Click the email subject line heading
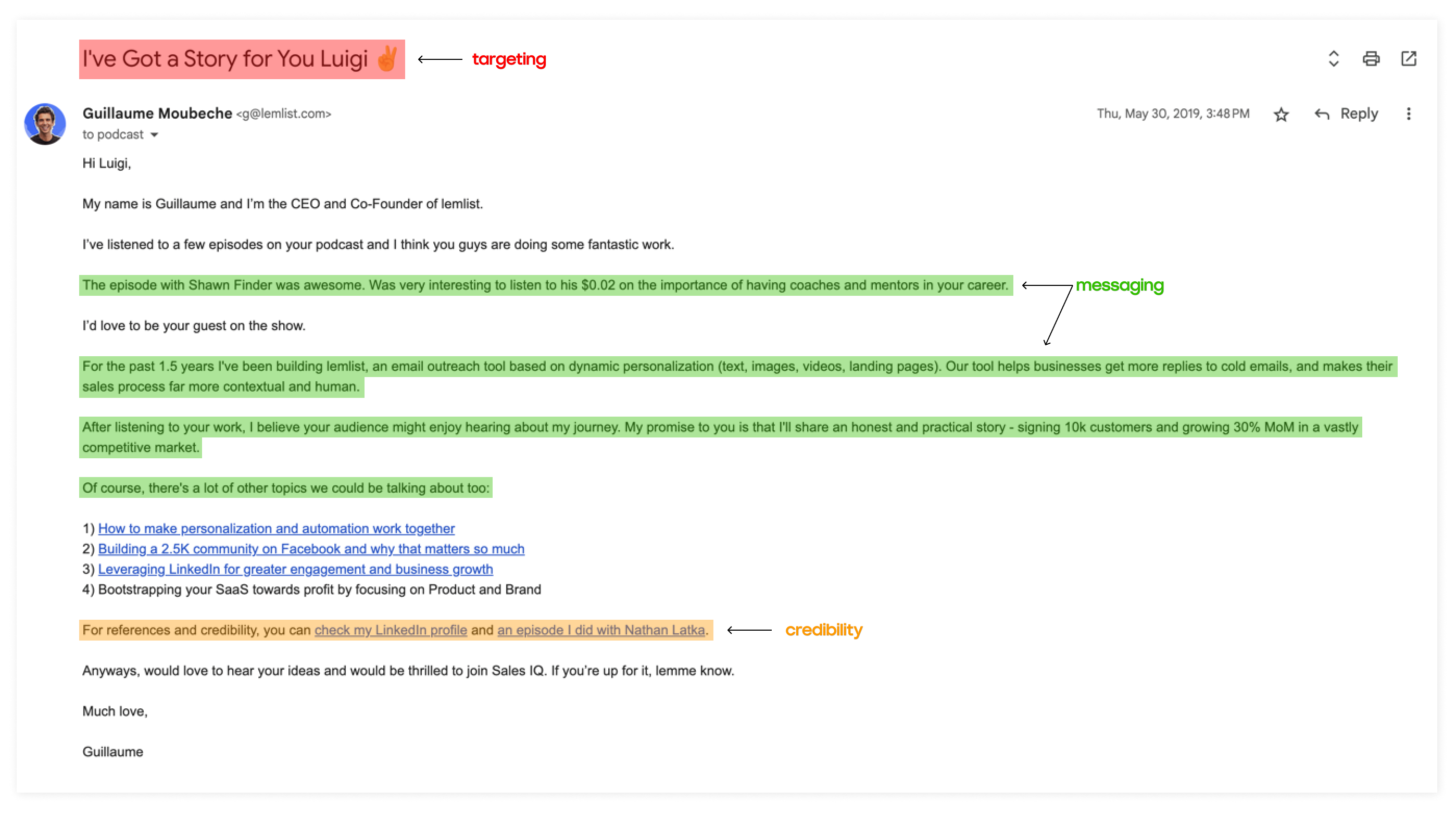The height and width of the screenshot is (827, 1456). point(225,59)
